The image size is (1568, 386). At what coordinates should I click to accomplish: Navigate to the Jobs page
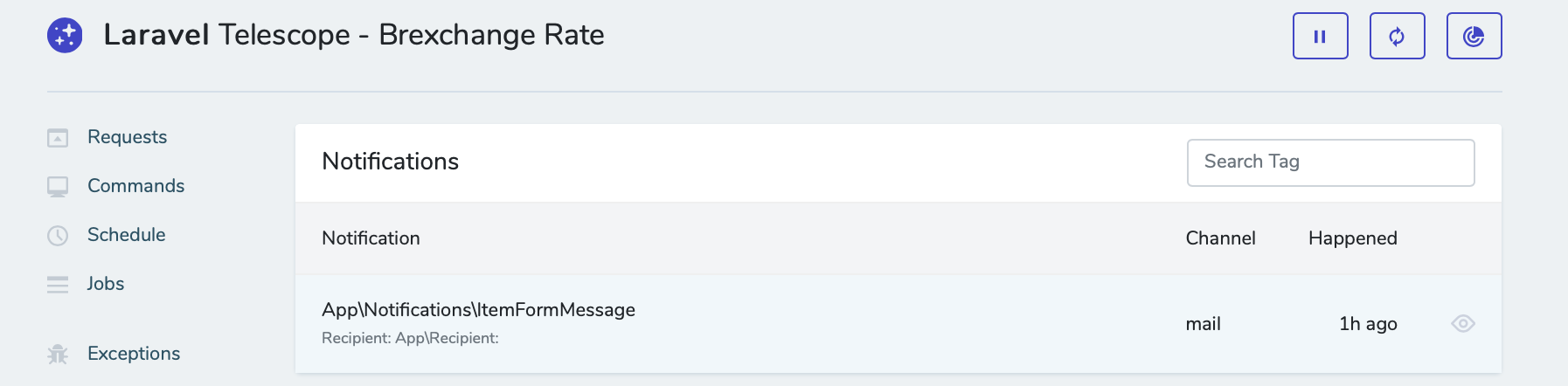click(106, 284)
